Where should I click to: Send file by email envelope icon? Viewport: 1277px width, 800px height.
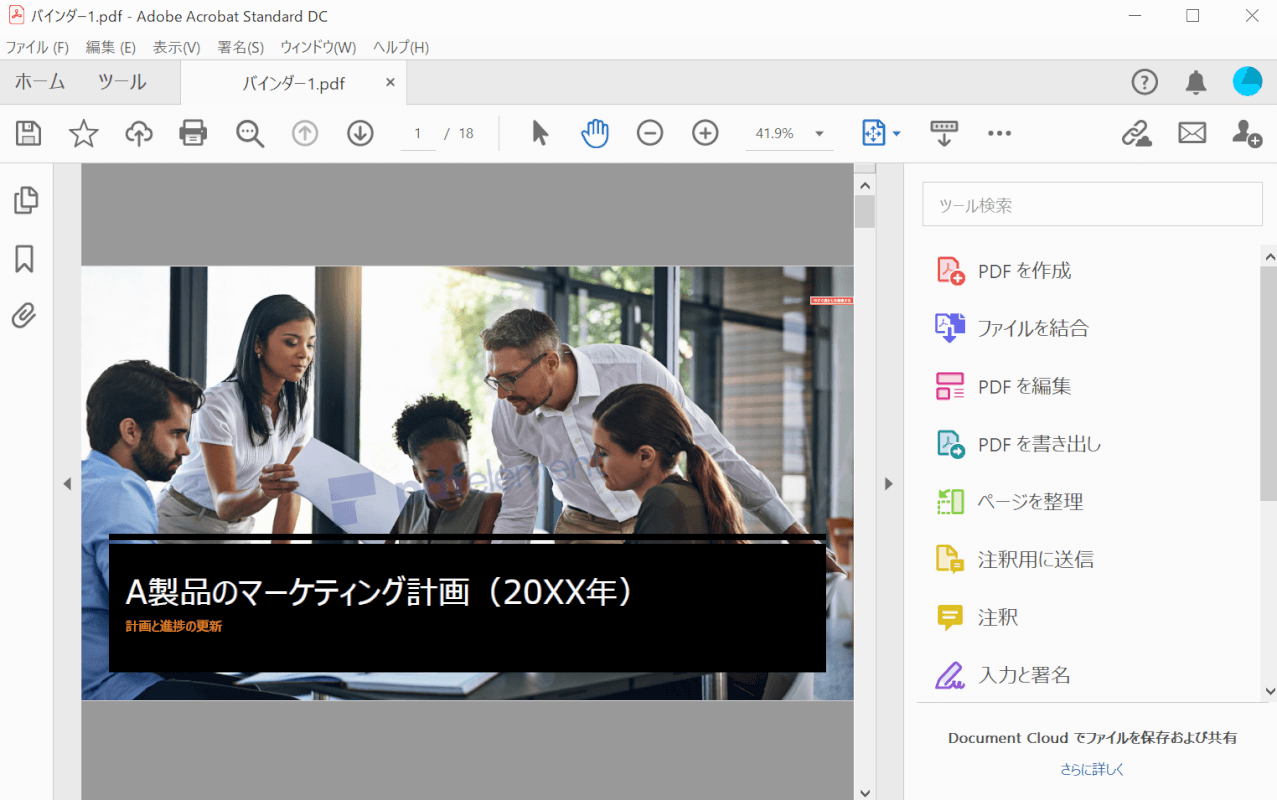1192,133
